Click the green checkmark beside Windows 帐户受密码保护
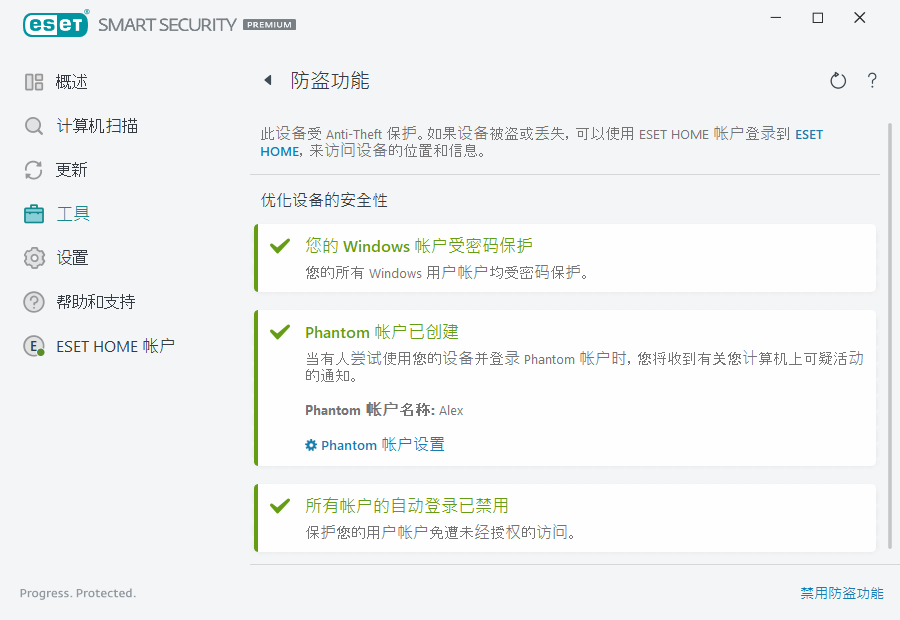Image resolution: width=900 pixels, height=620 pixels. (280, 246)
